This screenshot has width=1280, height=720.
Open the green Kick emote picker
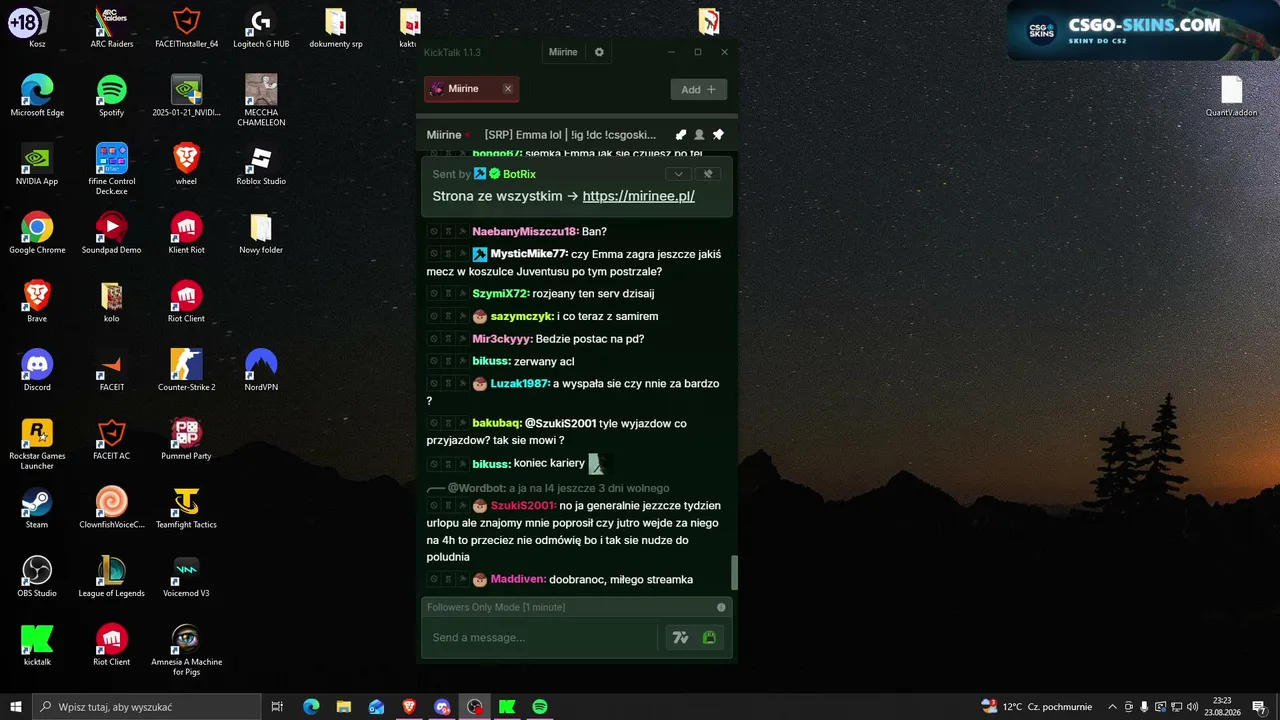pyautogui.click(x=709, y=637)
